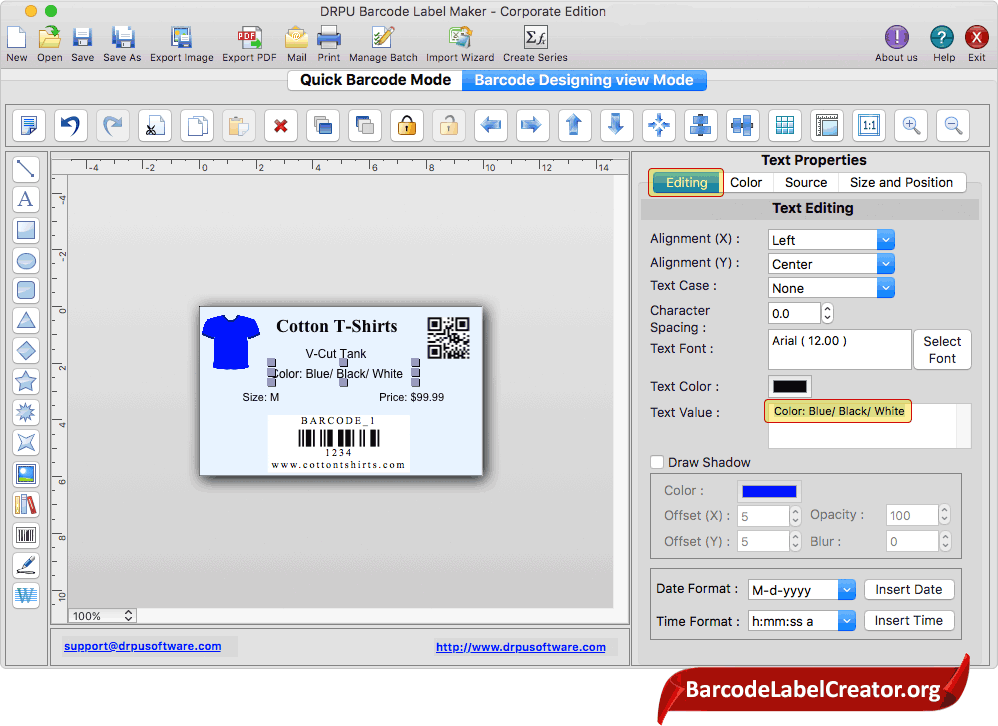The width and height of the screenshot is (998, 726).
Task: Select the WordArt tool
Action: pyautogui.click(x=25, y=596)
